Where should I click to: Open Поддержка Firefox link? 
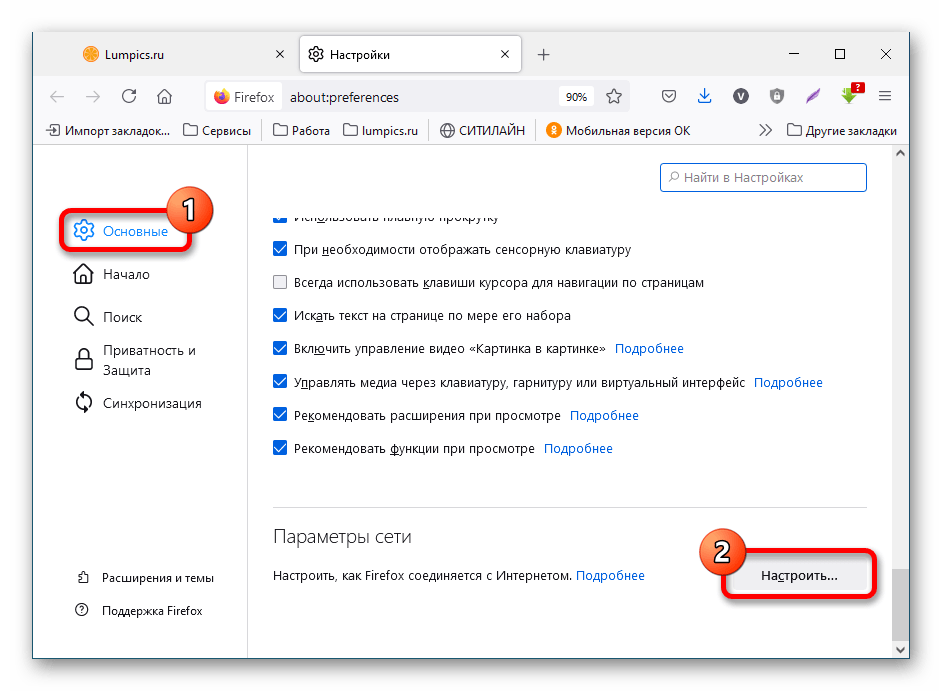[x=139, y=610]
